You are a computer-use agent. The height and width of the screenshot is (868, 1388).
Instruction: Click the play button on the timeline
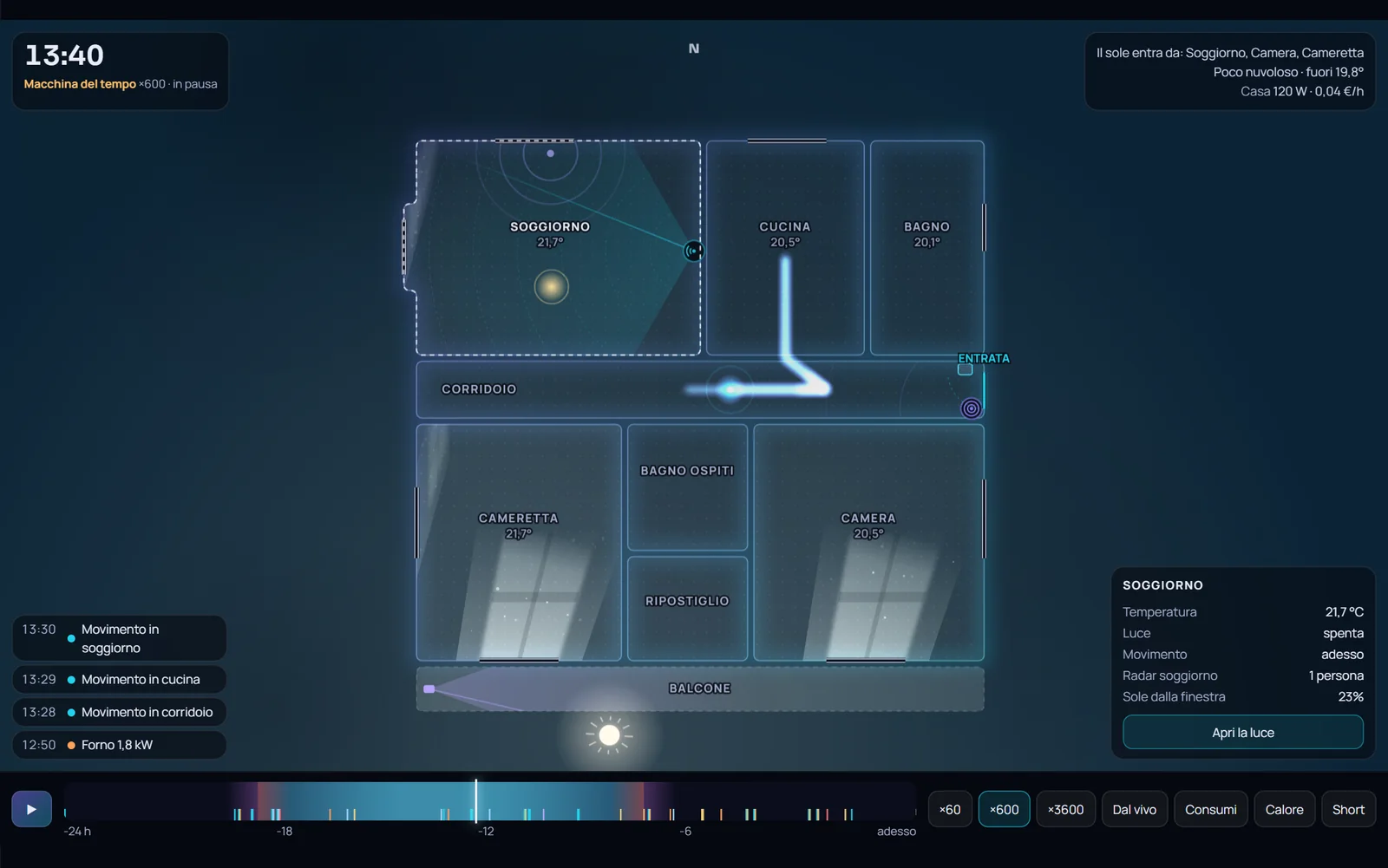click(x=31, y=809)
